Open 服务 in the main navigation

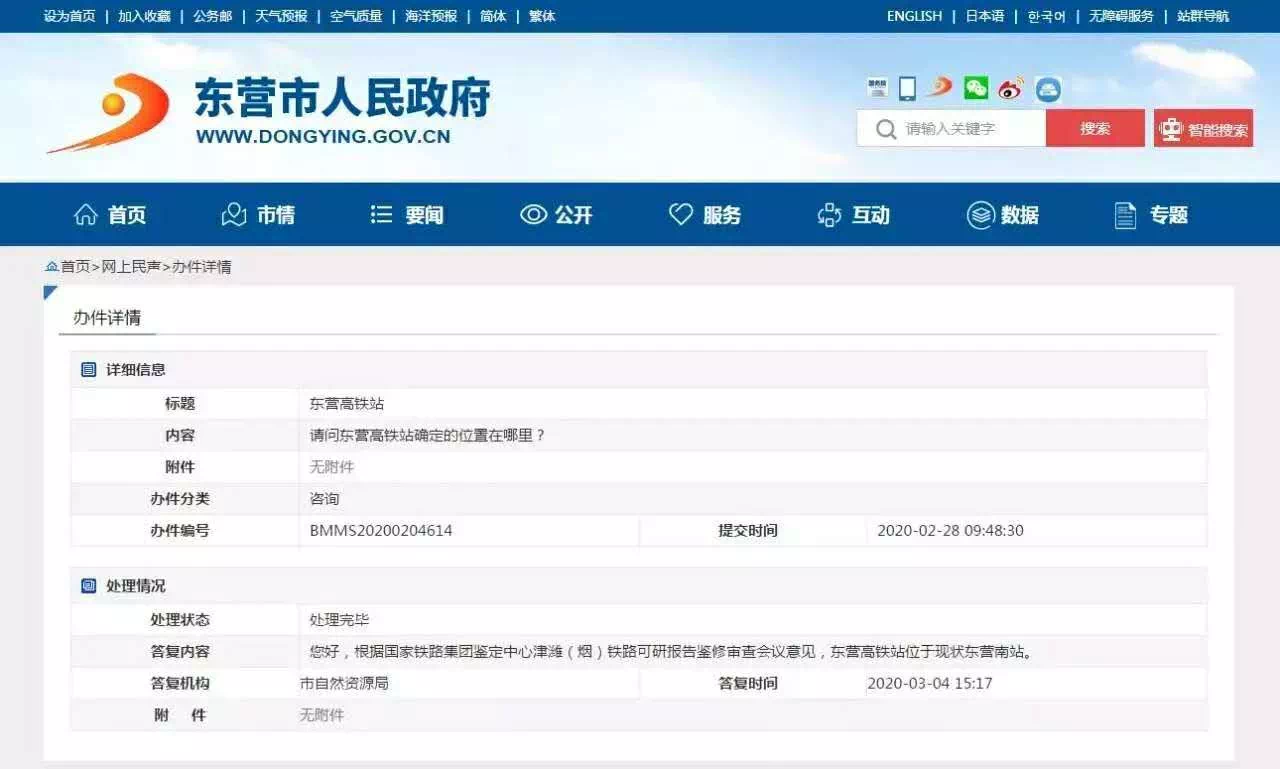pyautogui.click(x=722, y=215)
